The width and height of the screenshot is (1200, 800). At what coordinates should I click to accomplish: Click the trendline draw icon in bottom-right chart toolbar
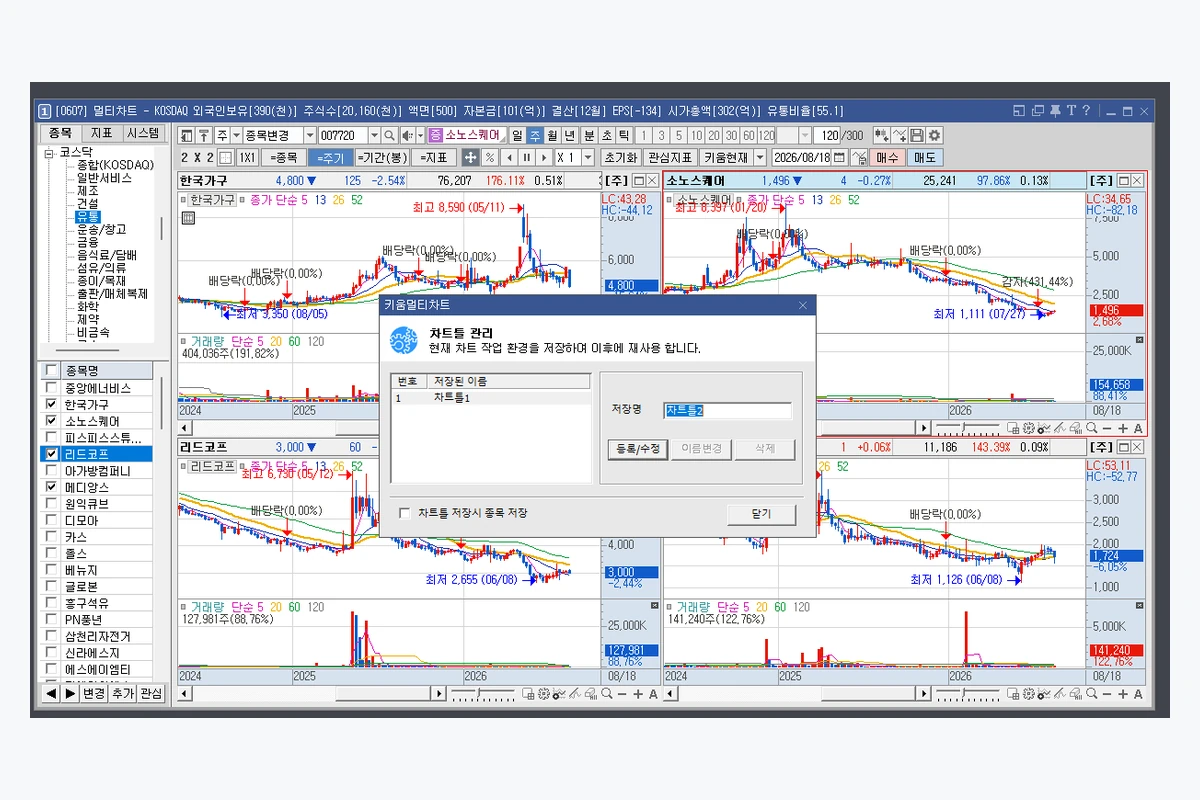tap(1060, 694)
